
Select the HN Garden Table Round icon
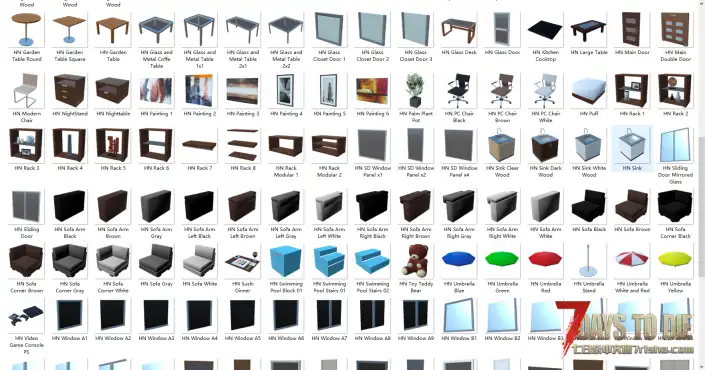click(27, 29)
